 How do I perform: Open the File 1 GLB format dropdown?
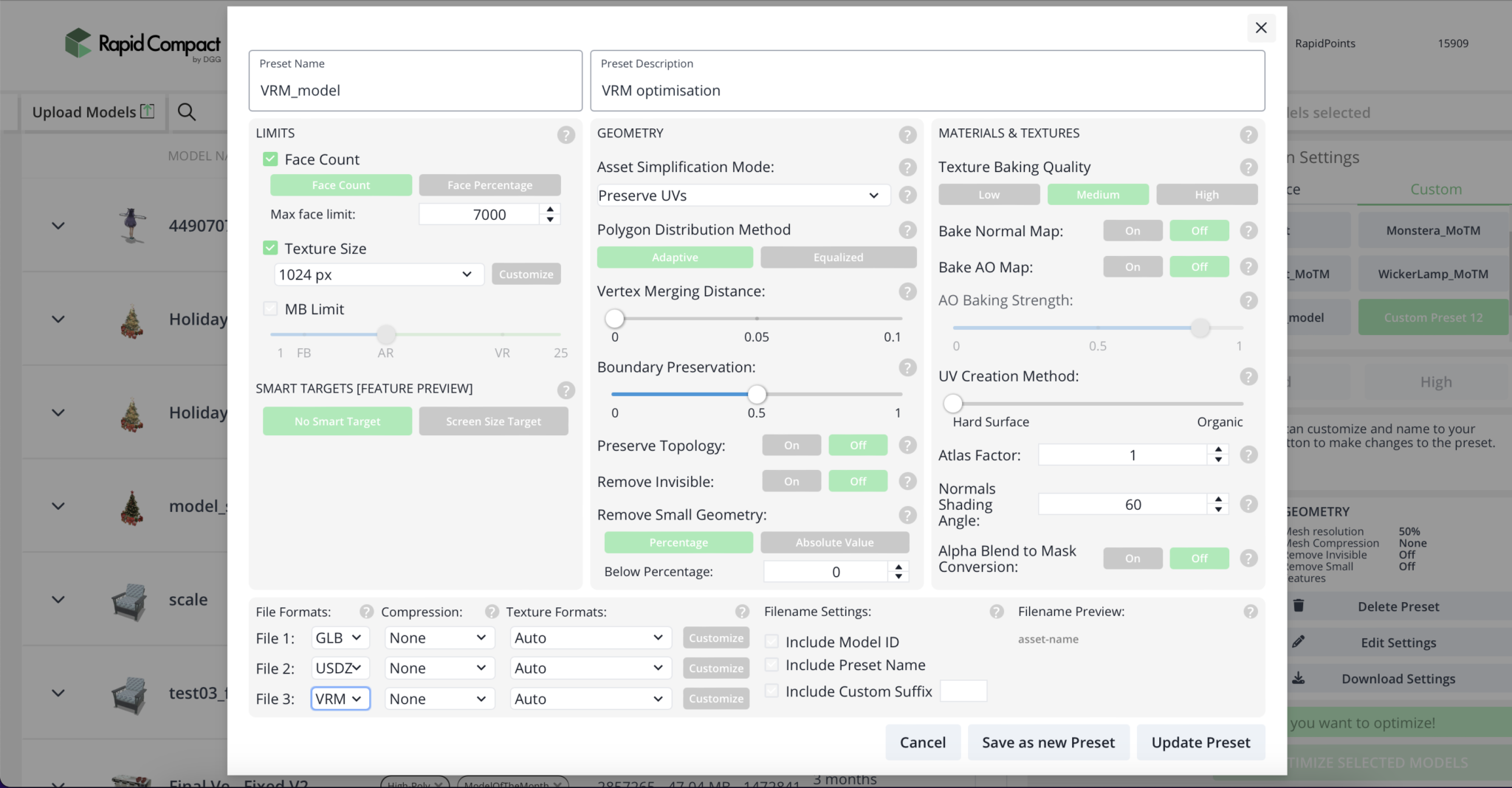pyautogui.click(x=340, y=637)
